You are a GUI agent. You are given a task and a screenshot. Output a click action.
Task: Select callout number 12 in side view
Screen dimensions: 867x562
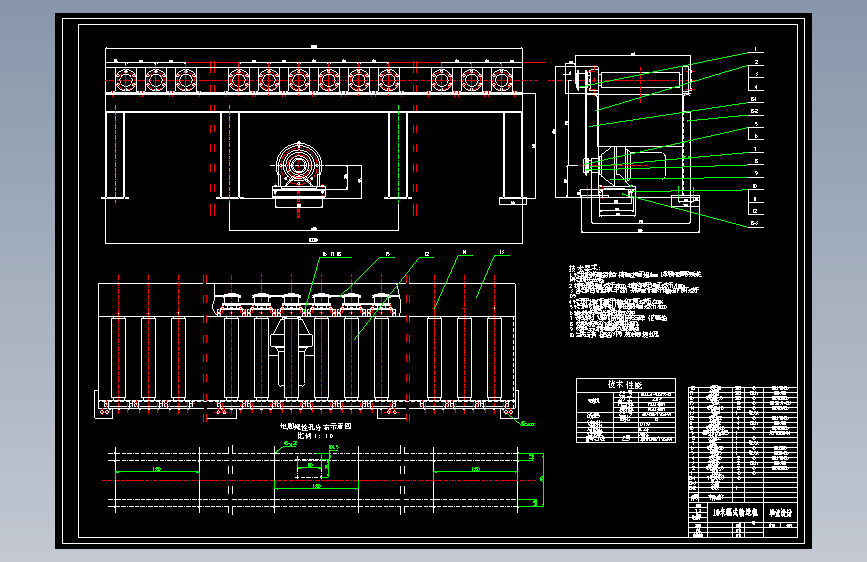755,211
